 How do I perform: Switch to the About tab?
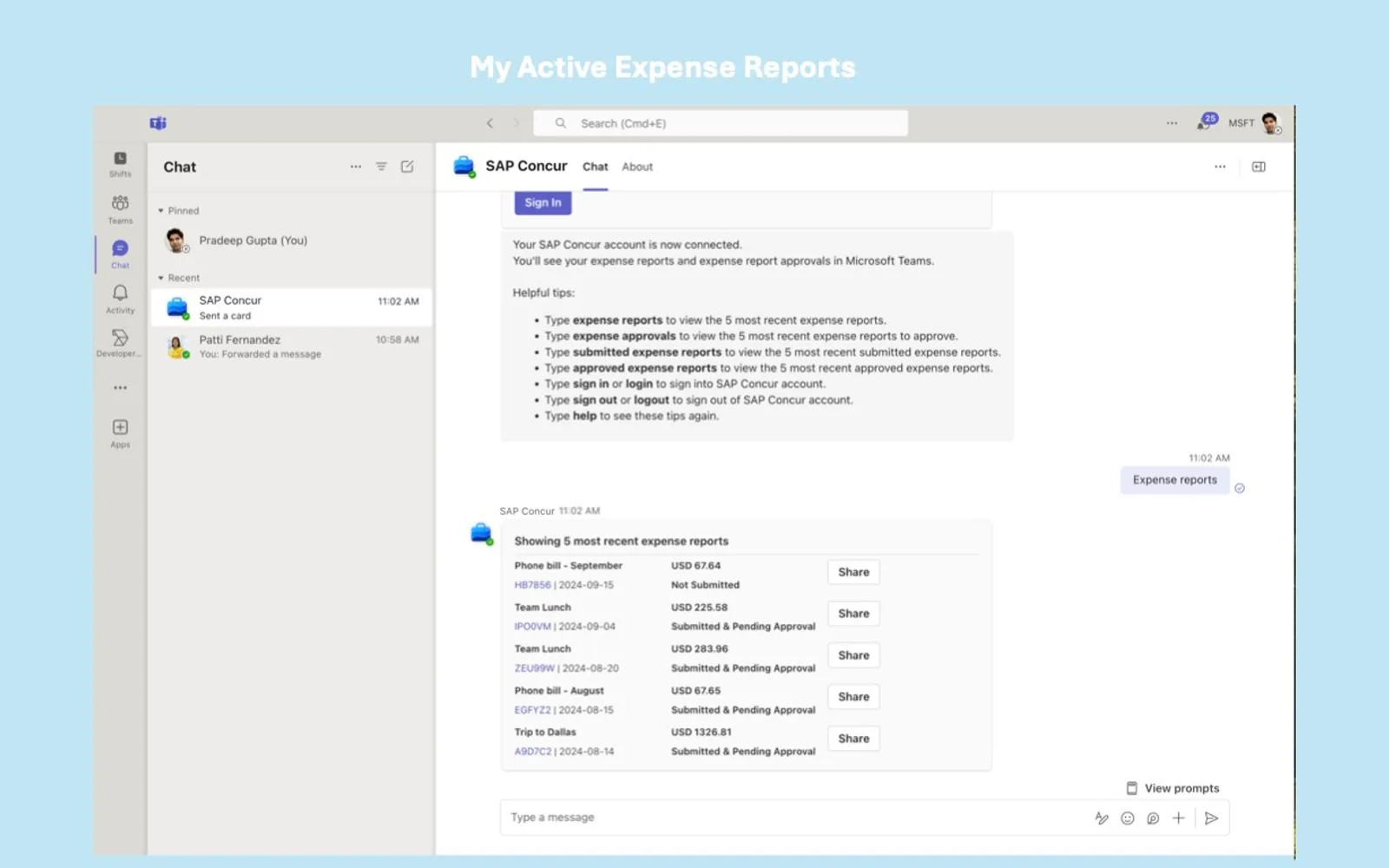pyautogui.click(x=637, y=167)
